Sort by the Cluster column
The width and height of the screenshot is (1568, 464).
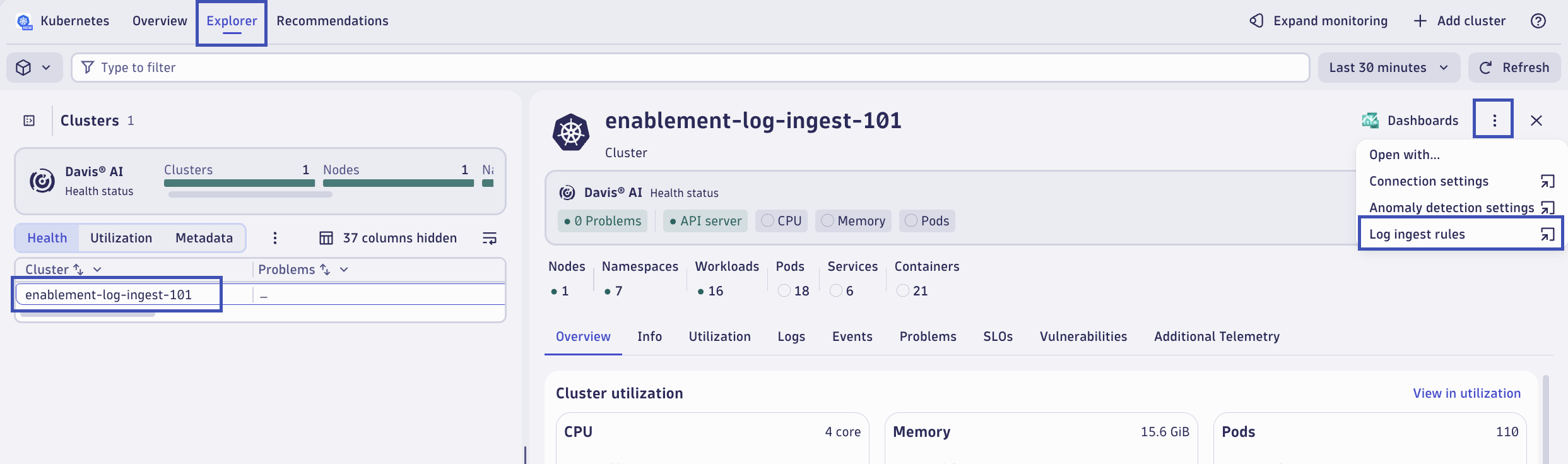tap(78, 270)
